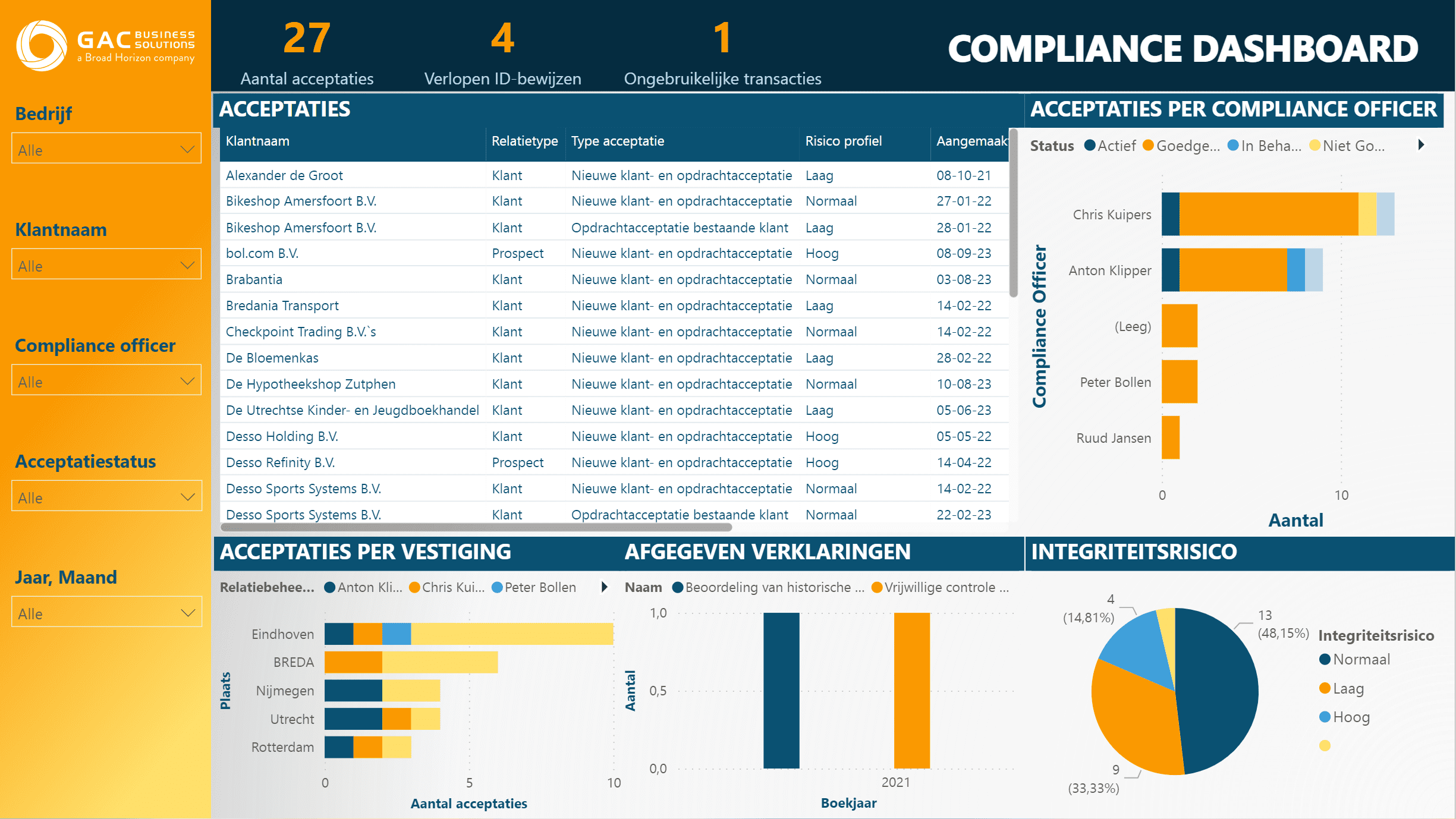Select the Desso Refinity B.V. row
The height and width of the screenshot is (819, 1456).
click(614, 462)
